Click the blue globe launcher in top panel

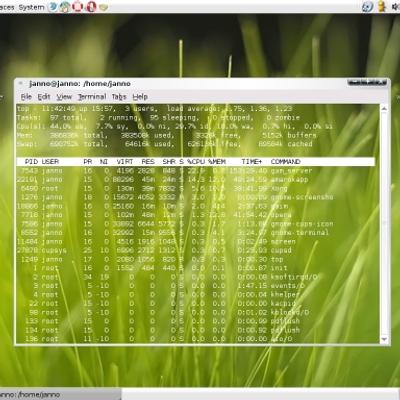click(x=53, y=6)
